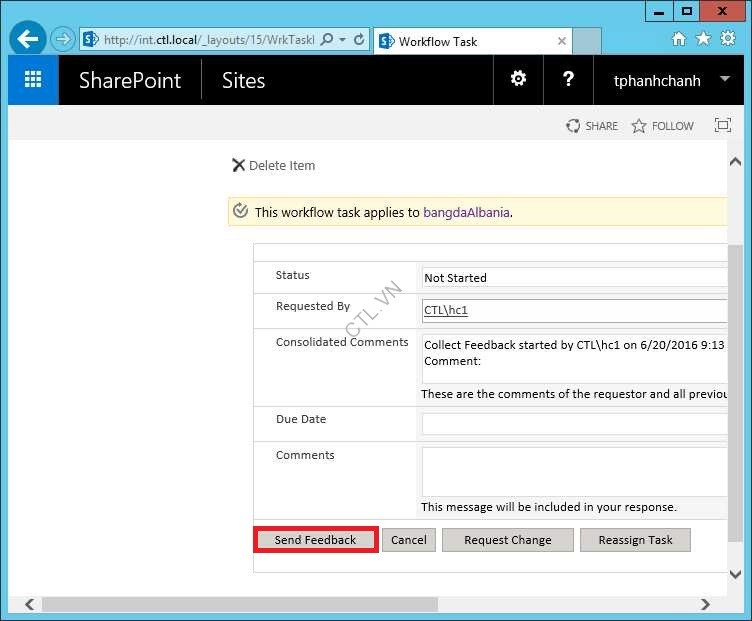Open the Settings gear menu

(x=518, y=80)
